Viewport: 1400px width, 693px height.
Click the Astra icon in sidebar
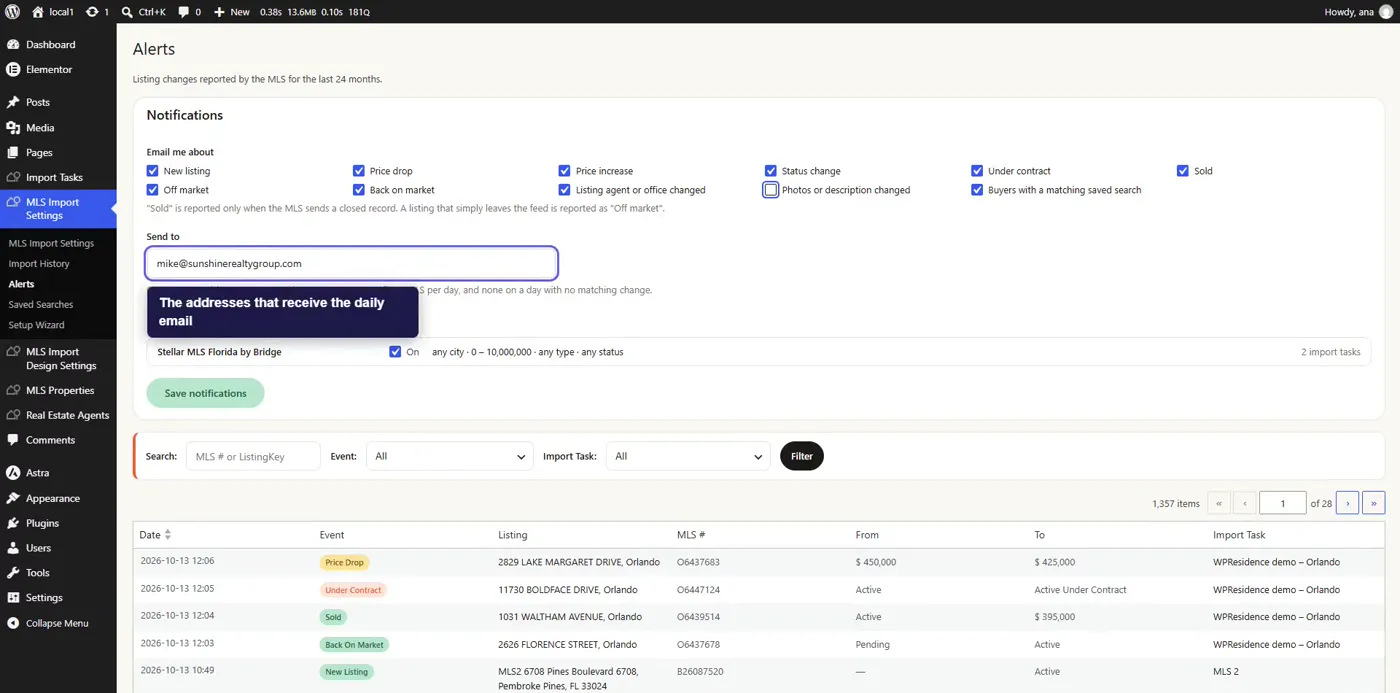[x=13, y=473]
